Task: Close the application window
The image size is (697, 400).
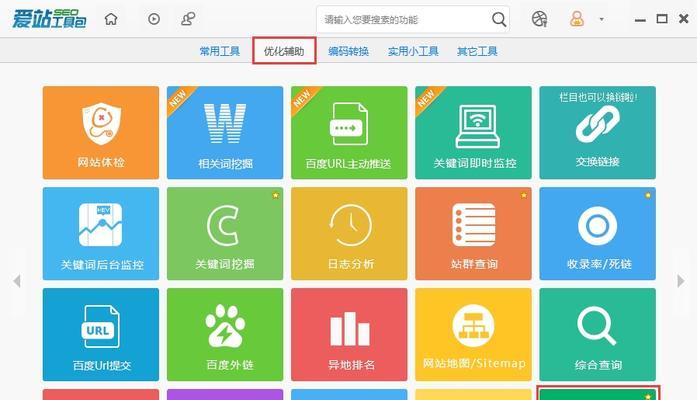Action: click(x=684, y=19)
